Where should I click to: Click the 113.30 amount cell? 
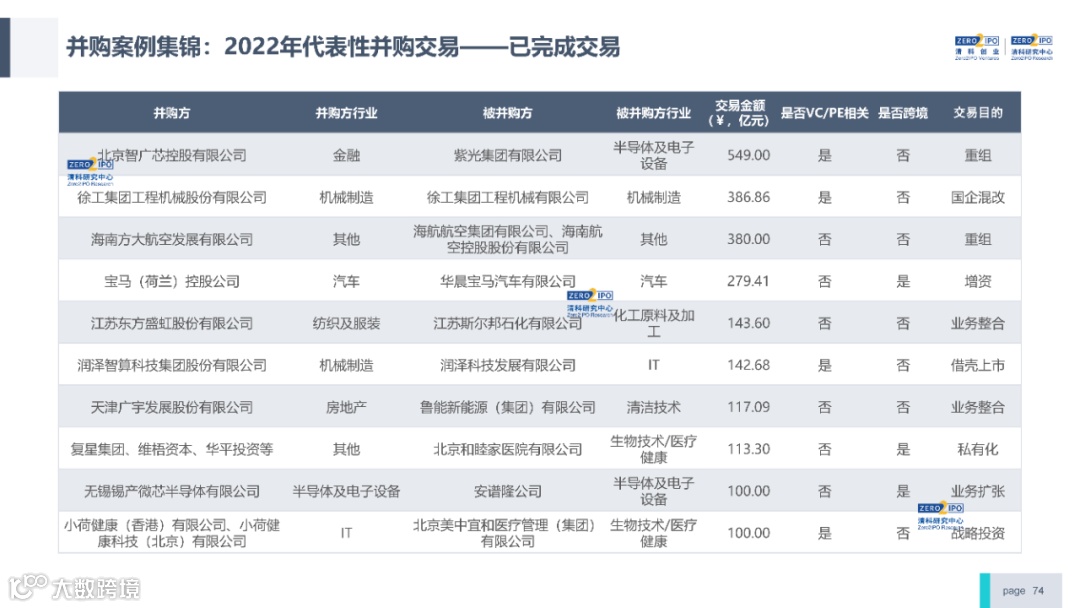[749, 449]
